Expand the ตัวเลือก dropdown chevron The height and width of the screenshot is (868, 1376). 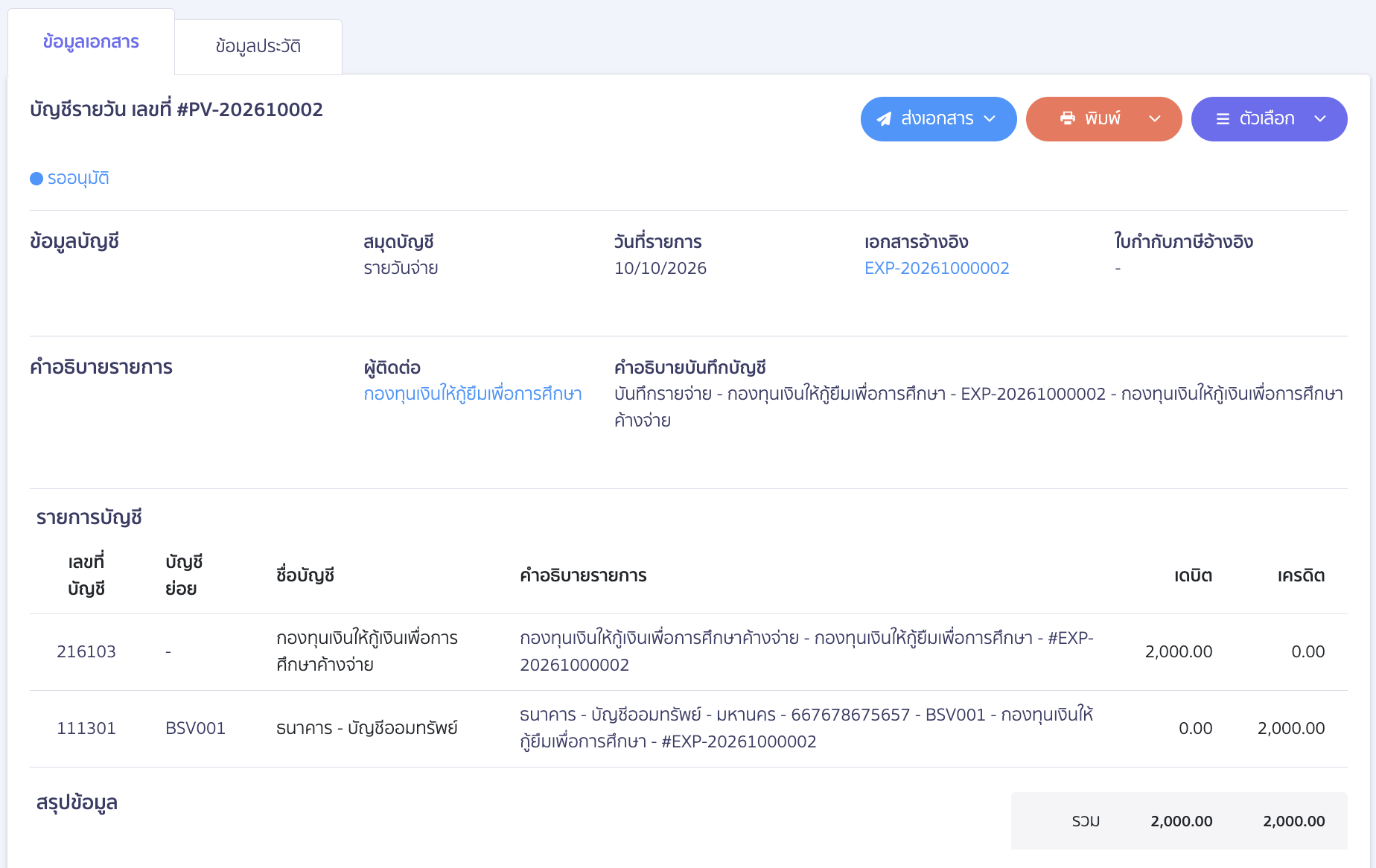coord(1320,118)
